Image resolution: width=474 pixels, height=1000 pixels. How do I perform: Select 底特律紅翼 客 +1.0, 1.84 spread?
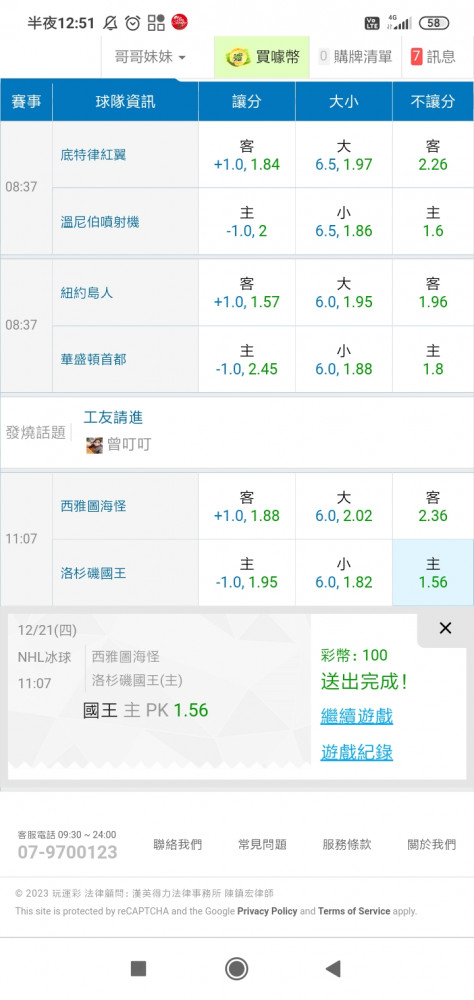click(247, 155)
